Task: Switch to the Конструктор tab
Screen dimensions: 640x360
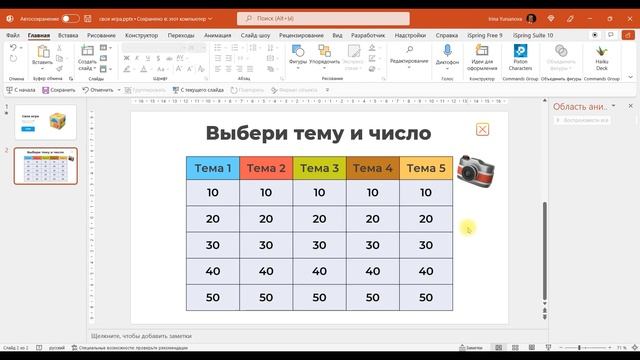Action: tap(141, 36)
